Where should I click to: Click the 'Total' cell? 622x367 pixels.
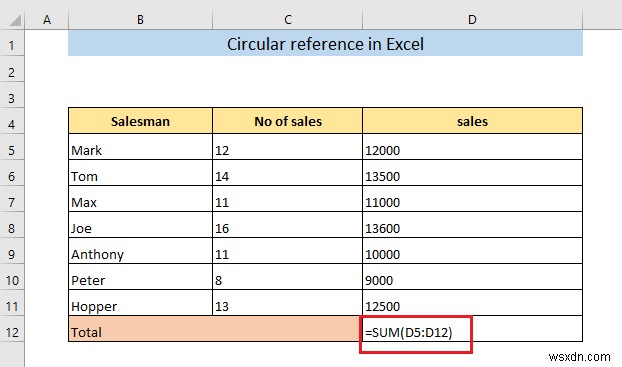pyautogui.click(x=215, y=329)
